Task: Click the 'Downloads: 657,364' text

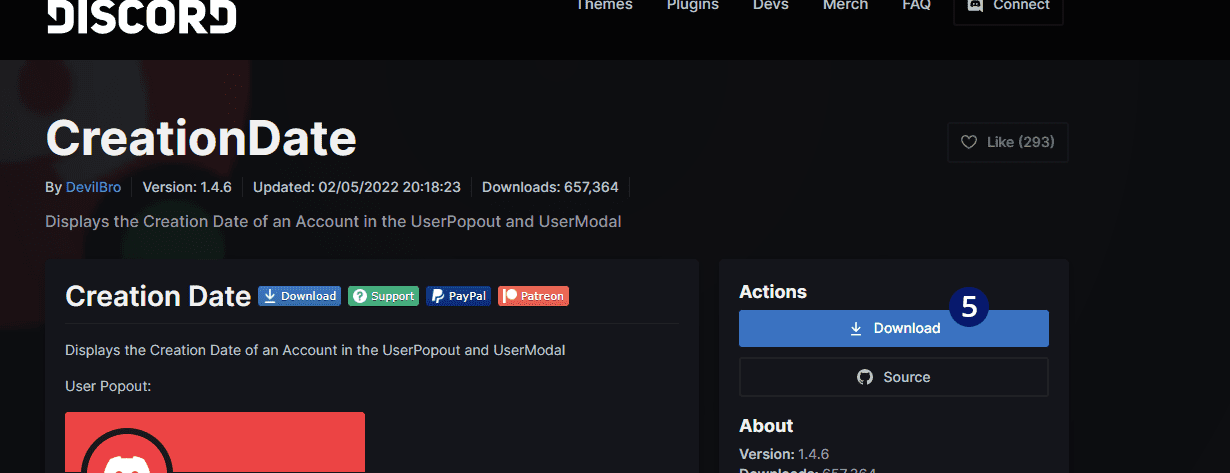Action: (x=550, y=187)
